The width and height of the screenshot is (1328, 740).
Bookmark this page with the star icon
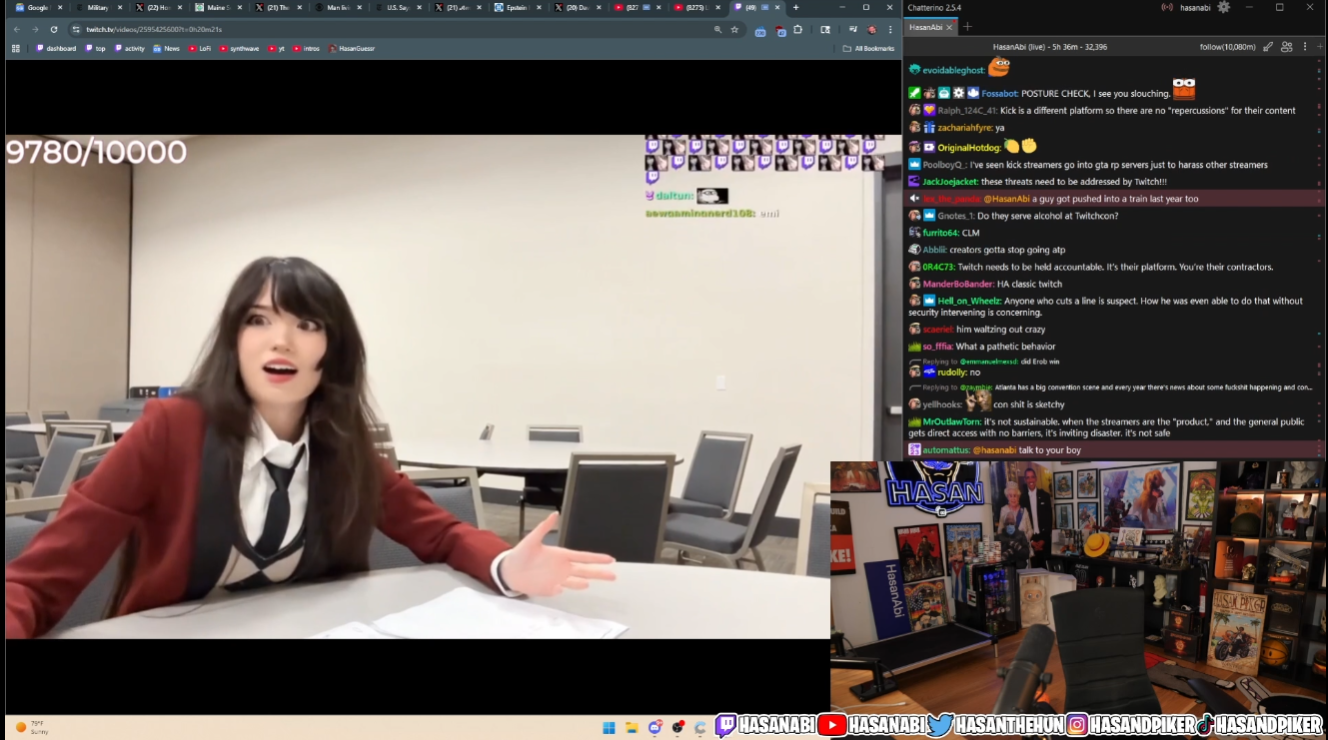pyautogui.click(x=734, y=29)
